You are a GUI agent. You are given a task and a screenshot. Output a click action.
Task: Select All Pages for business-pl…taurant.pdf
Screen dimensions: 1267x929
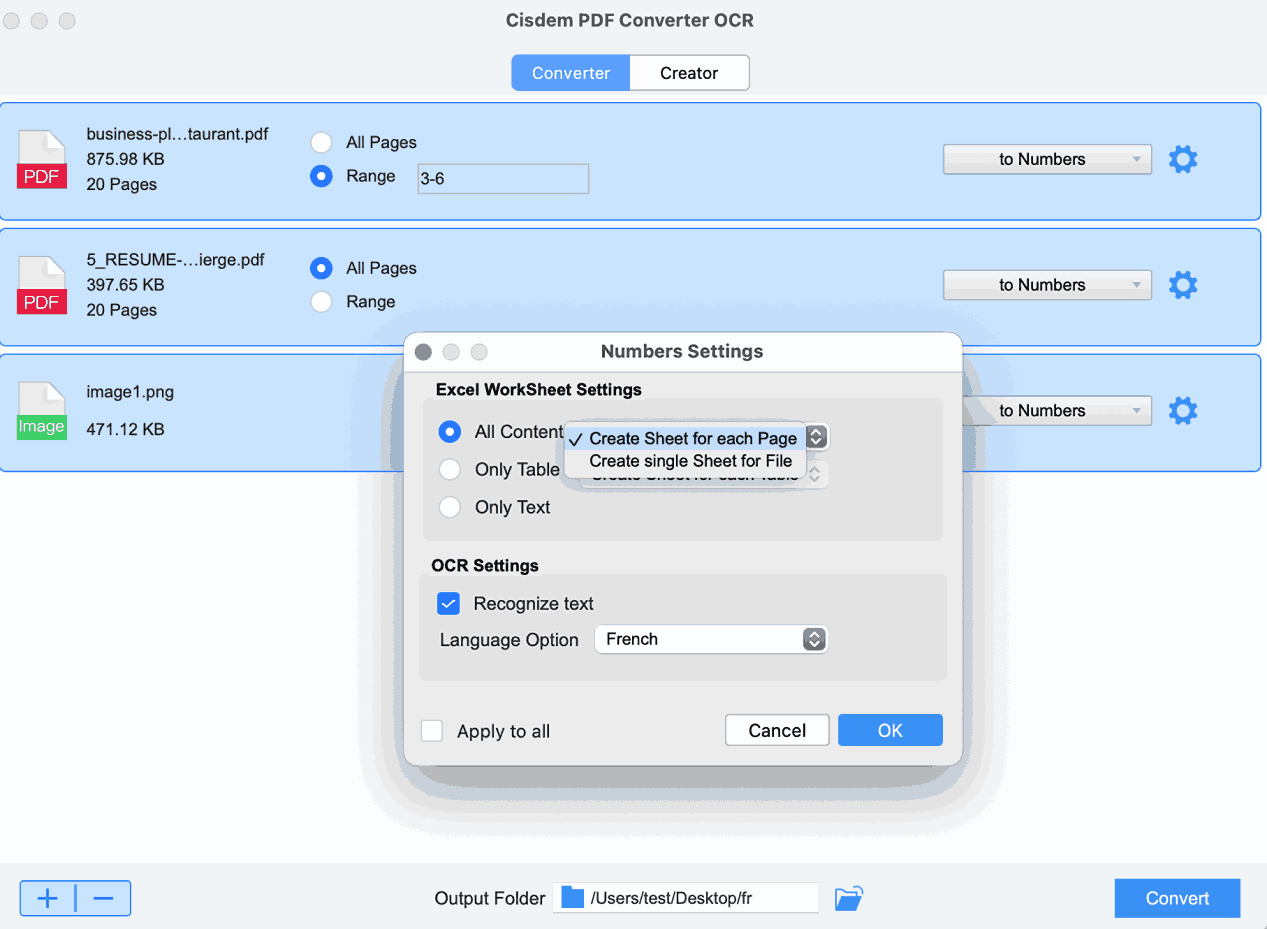tap(321, 142)
